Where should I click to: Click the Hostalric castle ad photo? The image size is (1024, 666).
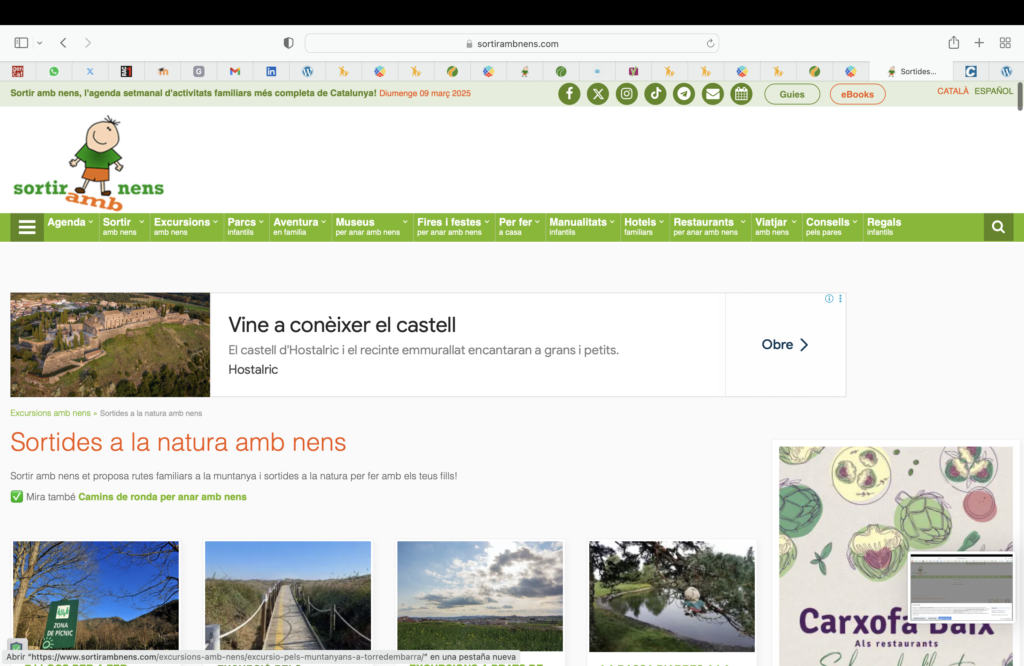tap(110, 345)
